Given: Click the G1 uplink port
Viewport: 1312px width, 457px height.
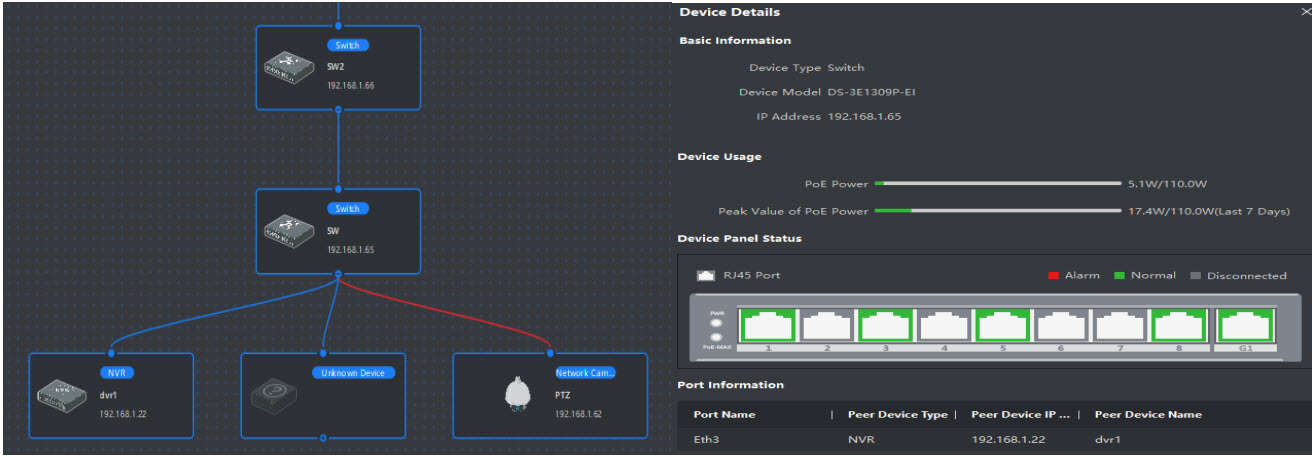Looking at the screenshot, I should coord(1245,326).
